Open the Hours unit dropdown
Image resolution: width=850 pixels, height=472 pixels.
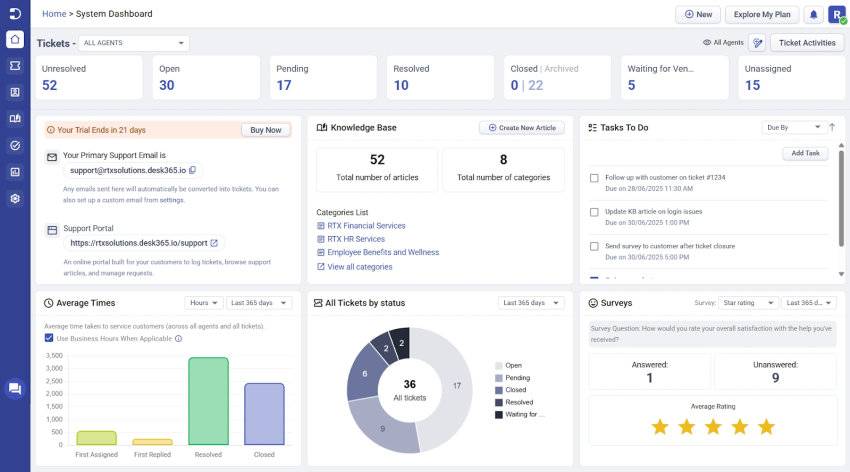[x=202, y=303]
